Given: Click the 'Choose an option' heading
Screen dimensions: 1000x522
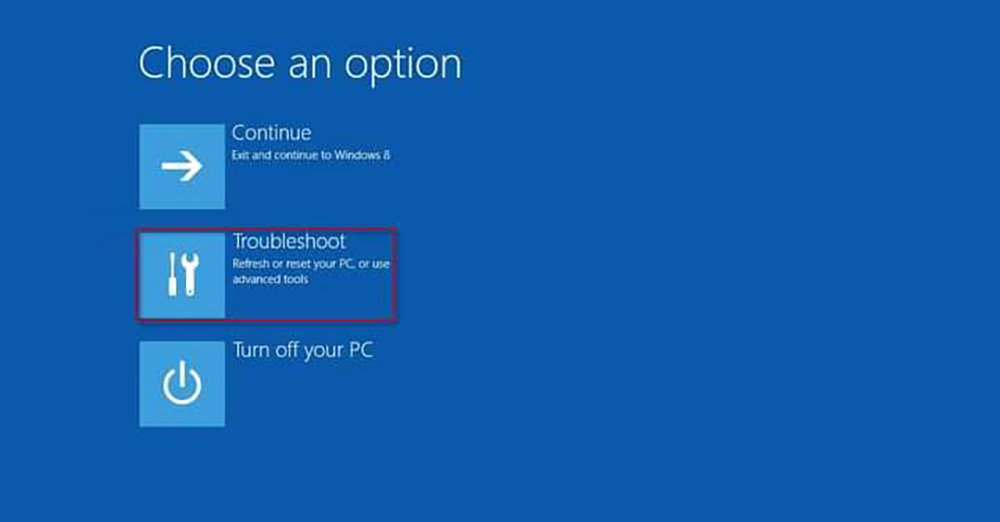Looking at the screenshot, I should pyautogui.click(x=300, y=64).
